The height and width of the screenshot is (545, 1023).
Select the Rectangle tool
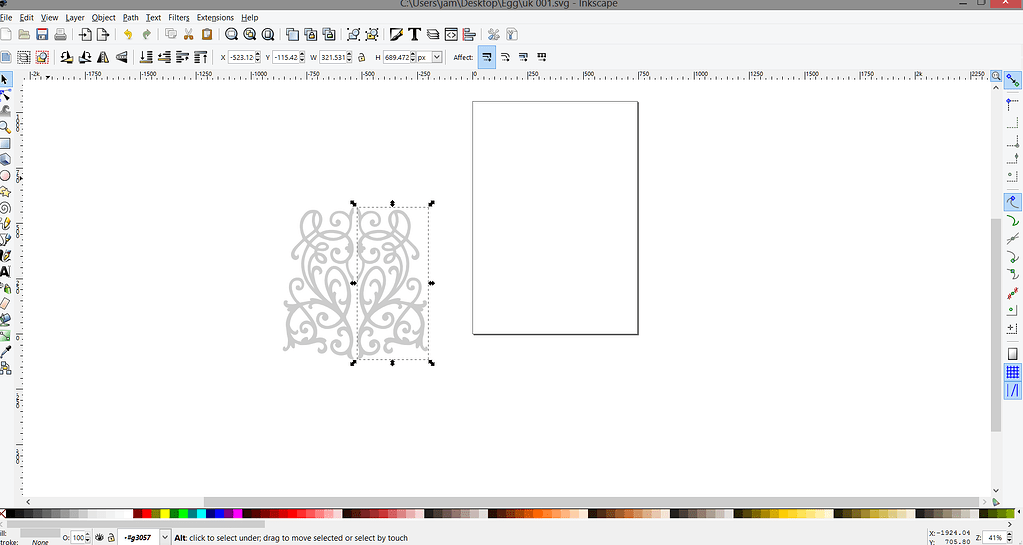(x=5, y=144)
